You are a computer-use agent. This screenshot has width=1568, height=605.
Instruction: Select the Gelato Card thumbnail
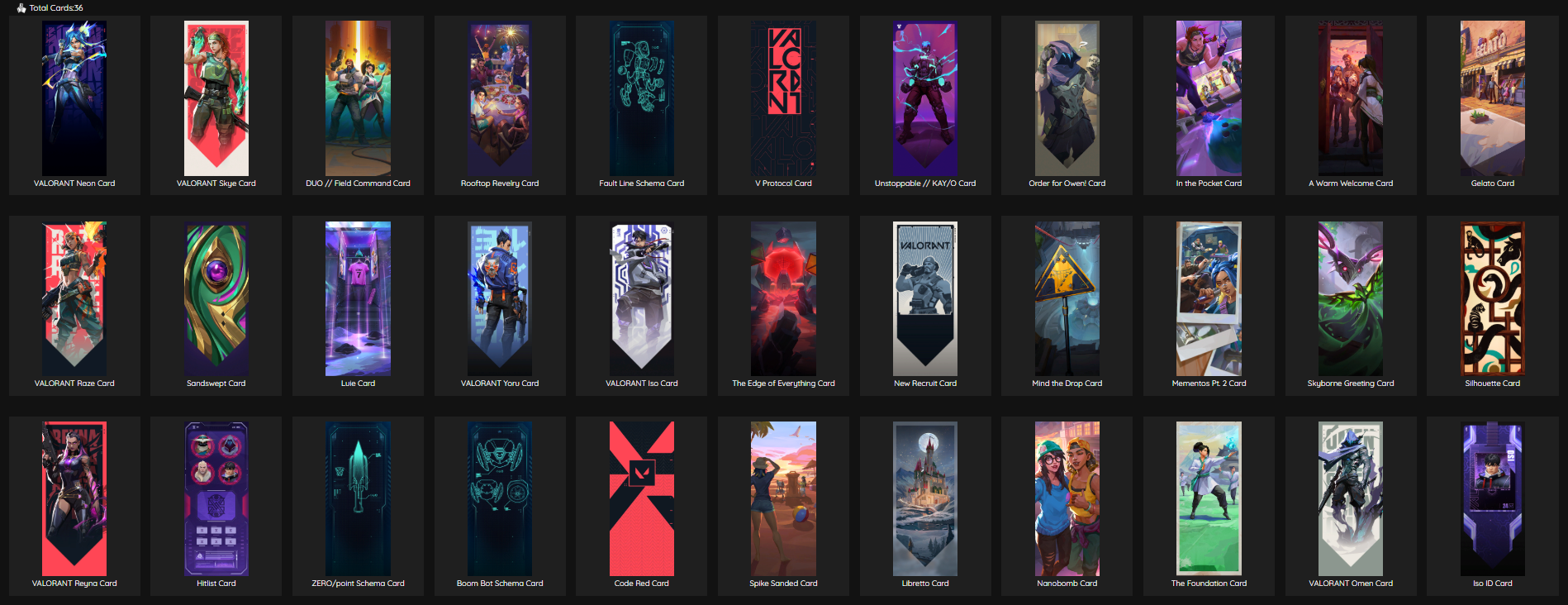(x=1493, y=98)
